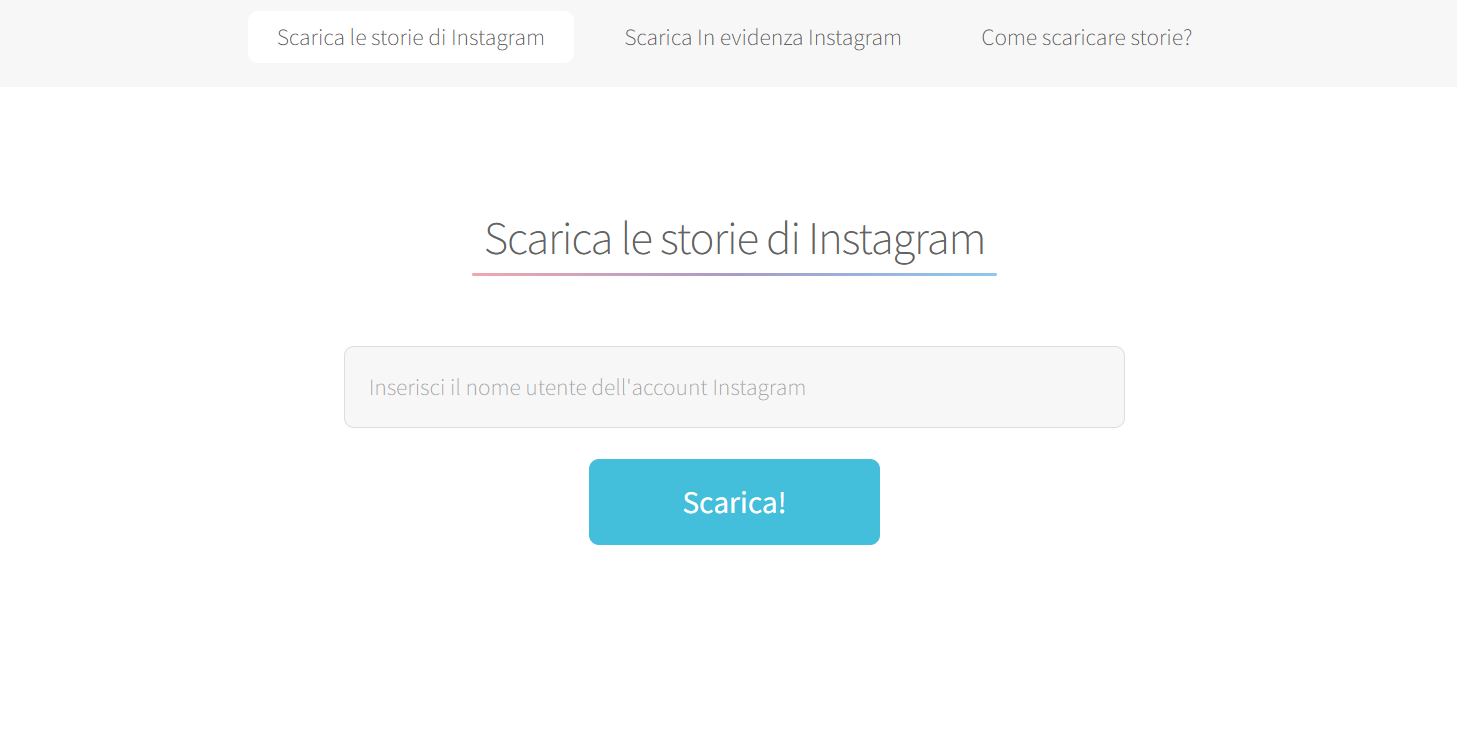The height and width of the screenshot is (733, 1457).
Task: Open the 'Scarica le storie di Instagram' tab
Action: pos(411,37)
